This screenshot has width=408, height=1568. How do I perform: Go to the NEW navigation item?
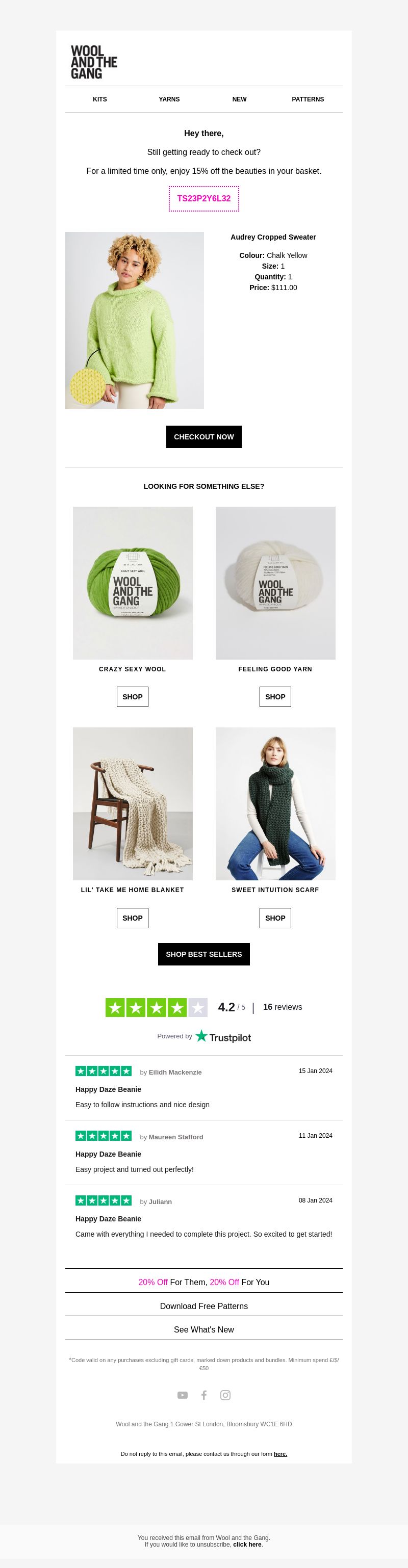[x=239, y=99]
